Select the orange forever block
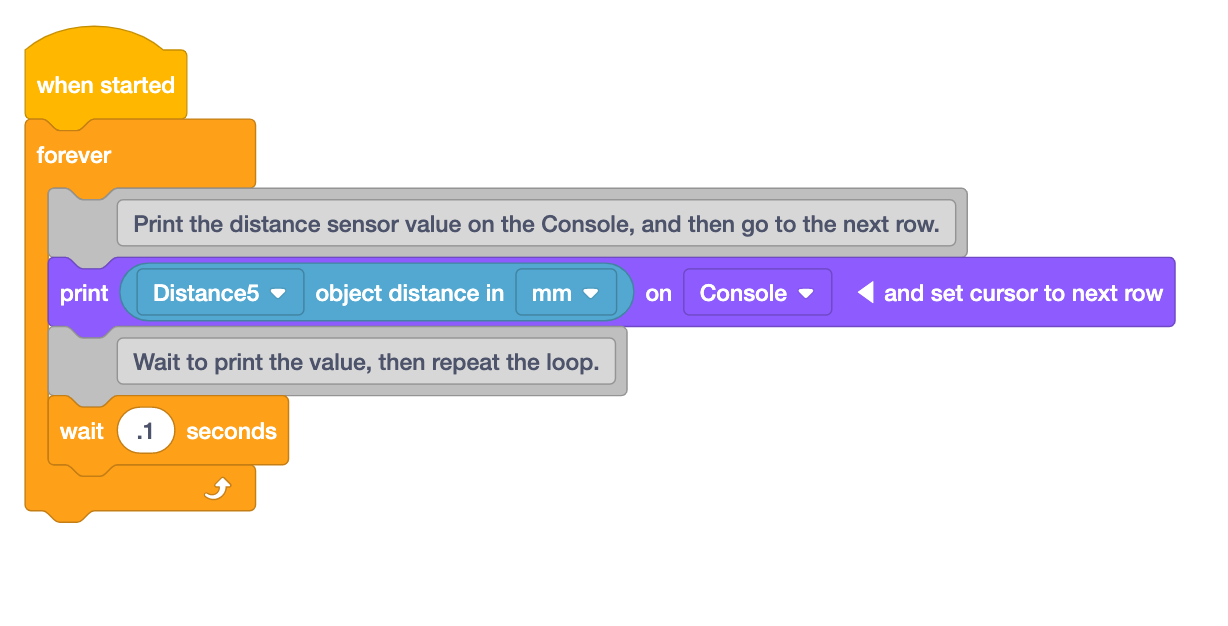This screenshot has width=1228, height=626. pyautogui.click(x=75, y=155)
